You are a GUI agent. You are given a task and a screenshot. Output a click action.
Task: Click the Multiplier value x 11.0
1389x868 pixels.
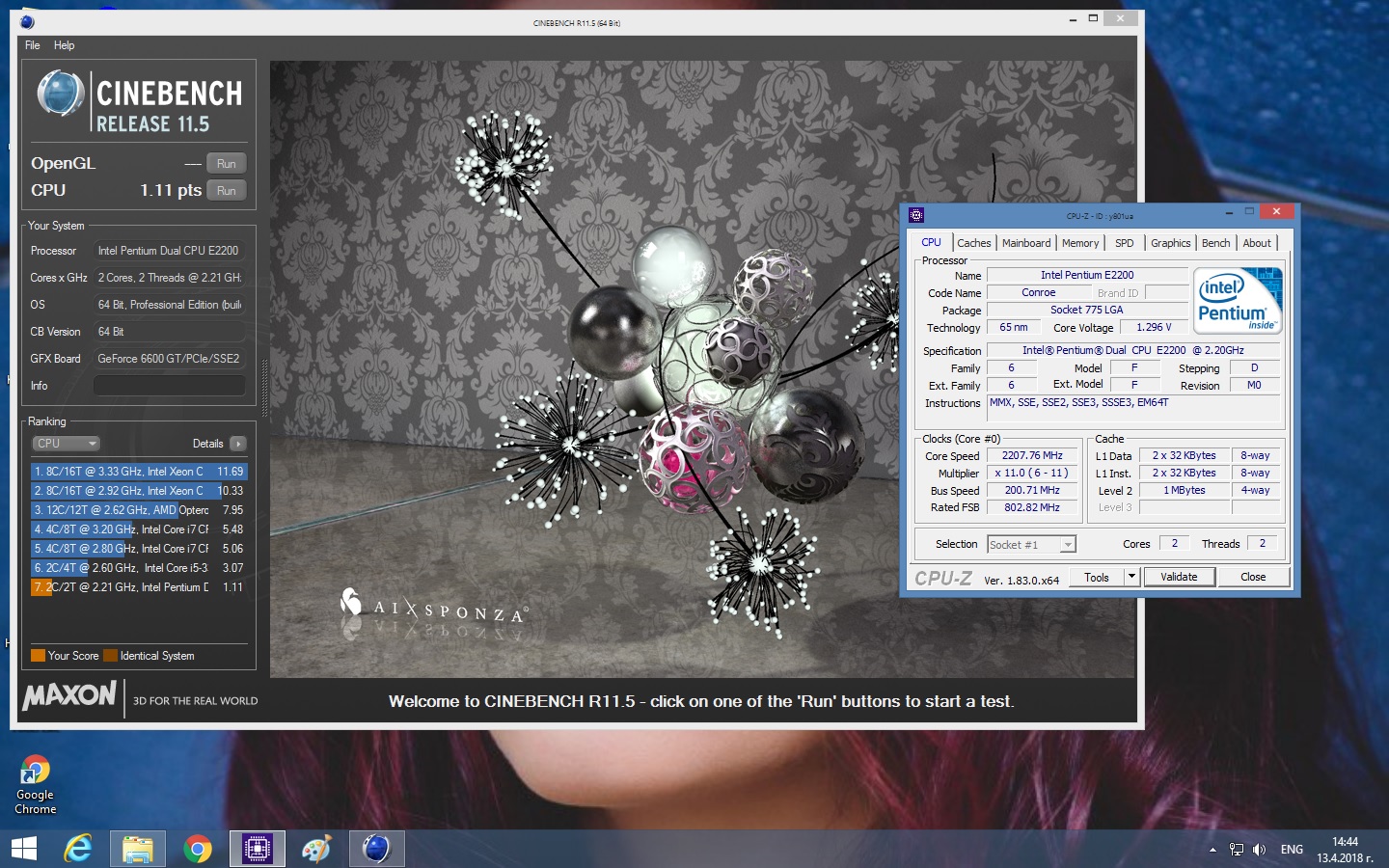[1032, 473]
